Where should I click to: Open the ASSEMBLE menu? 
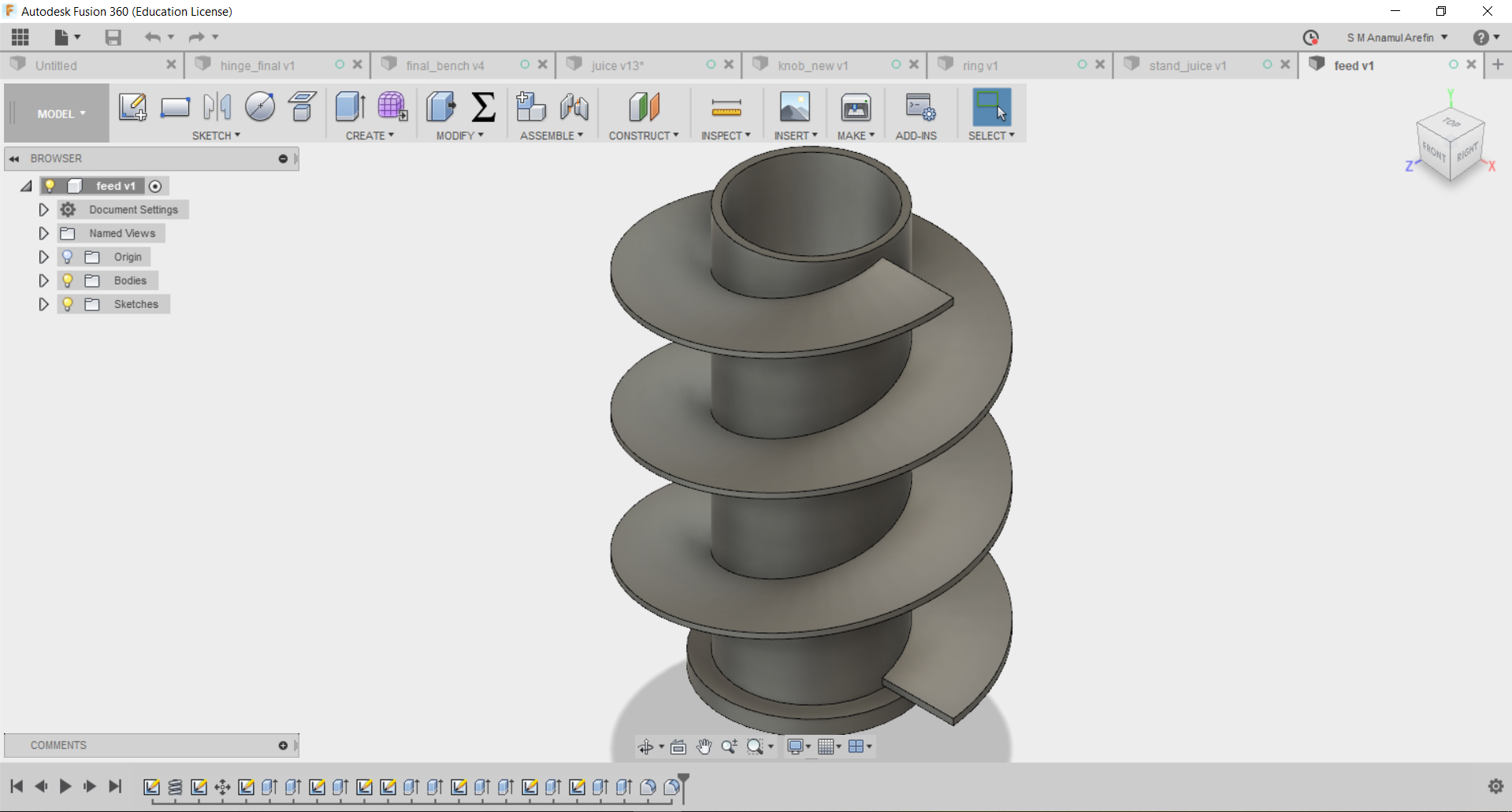click(x=551, y=135)
